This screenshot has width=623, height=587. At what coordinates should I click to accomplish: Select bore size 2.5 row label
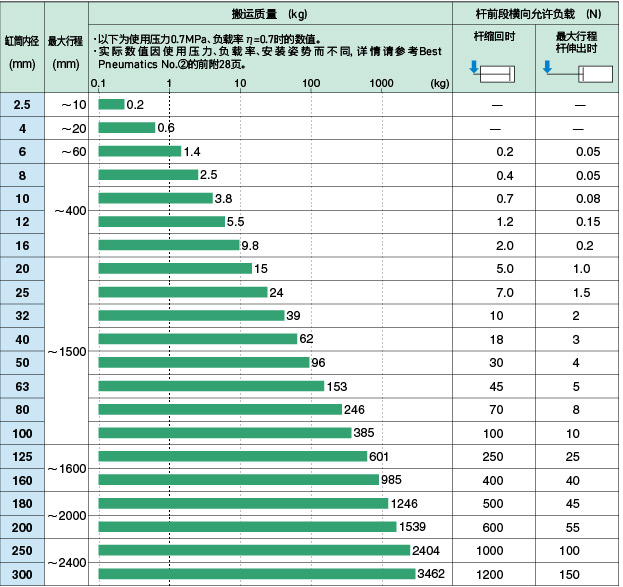[x=22, y=105]
